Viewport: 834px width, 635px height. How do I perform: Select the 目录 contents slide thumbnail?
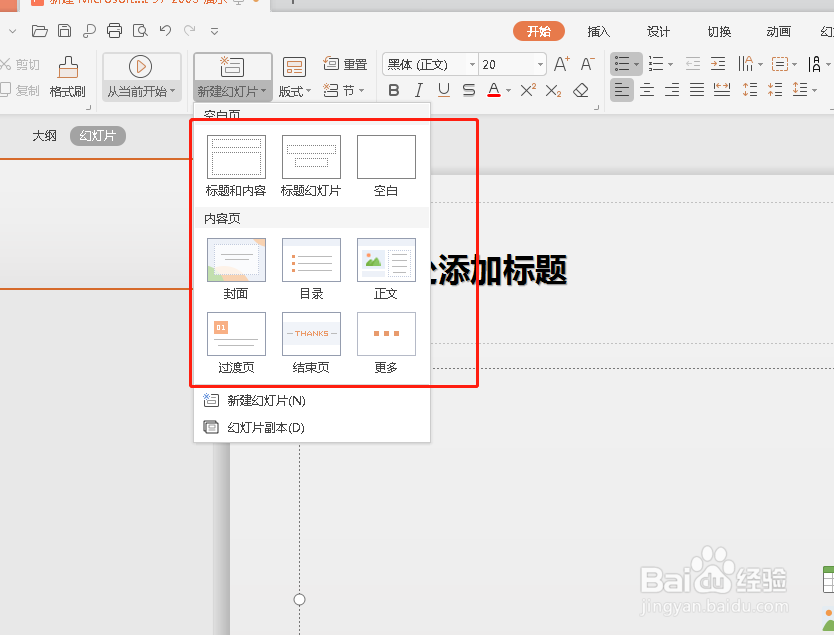click(311, 262)
